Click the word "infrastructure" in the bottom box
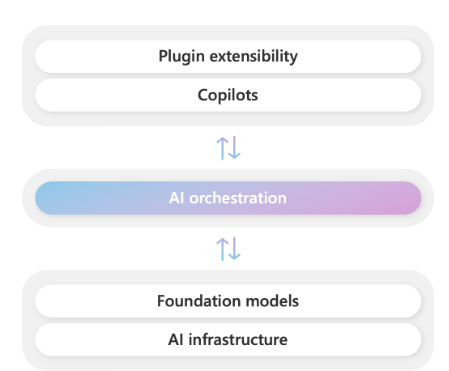The height and width of the screenshot is (371, 449). point(238,340)
